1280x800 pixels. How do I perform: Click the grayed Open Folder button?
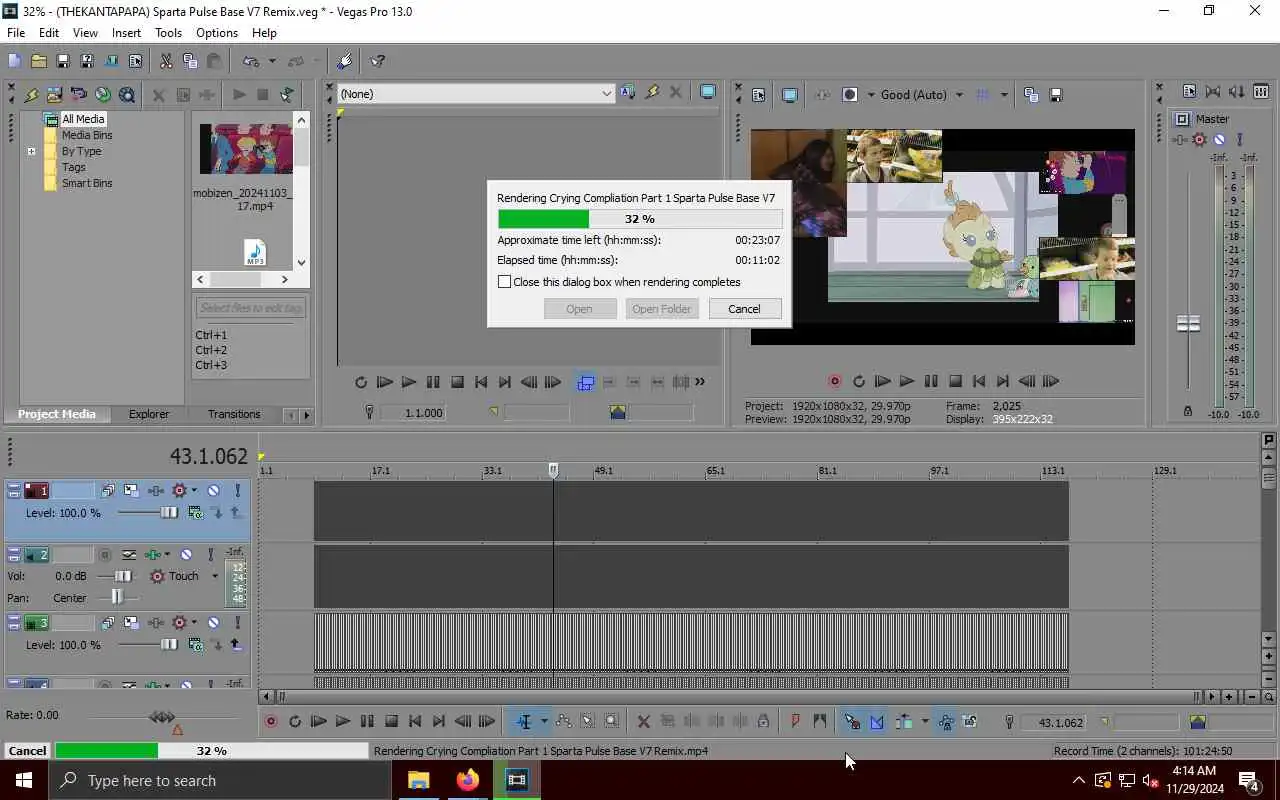coord(661,309)
